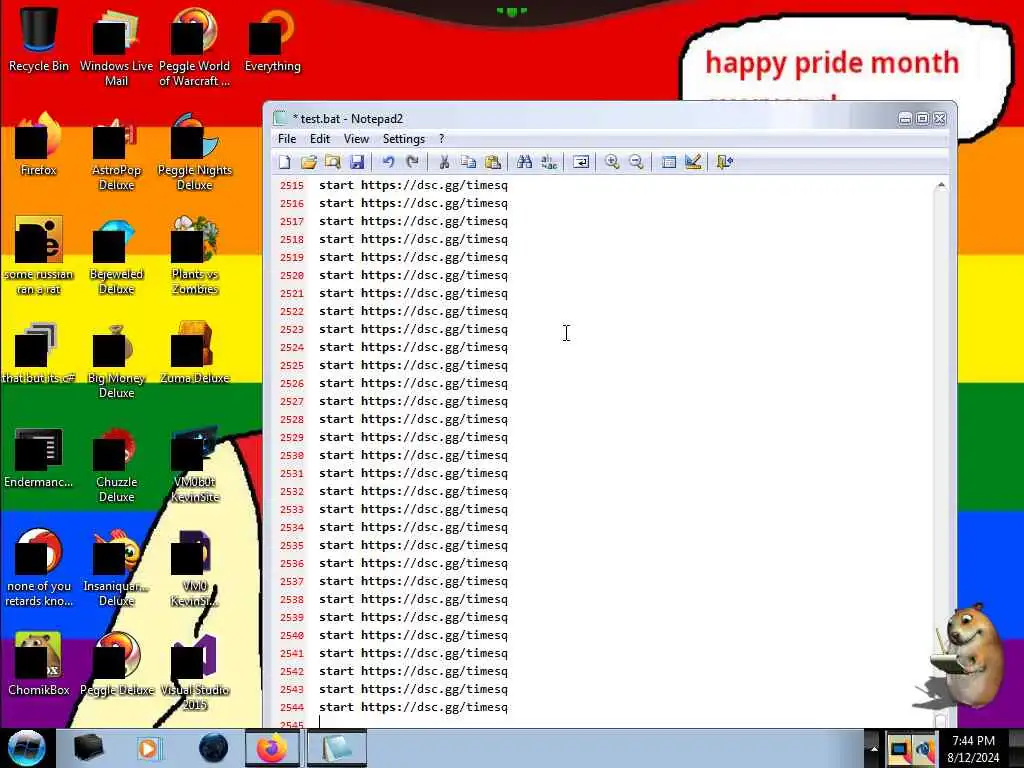Select the Chuzzle Deluxe desktop icon
1024x768 pixels.
click(116, 465)
